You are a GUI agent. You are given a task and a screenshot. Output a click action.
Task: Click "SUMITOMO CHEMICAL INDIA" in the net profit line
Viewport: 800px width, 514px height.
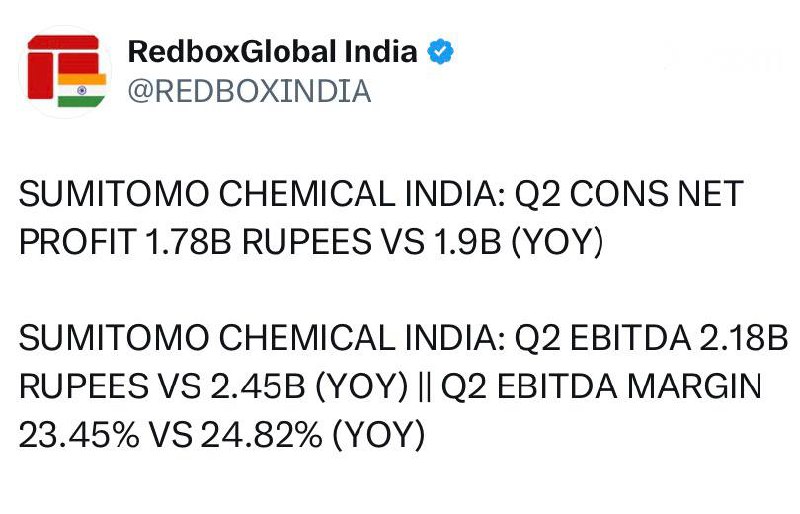257,194
